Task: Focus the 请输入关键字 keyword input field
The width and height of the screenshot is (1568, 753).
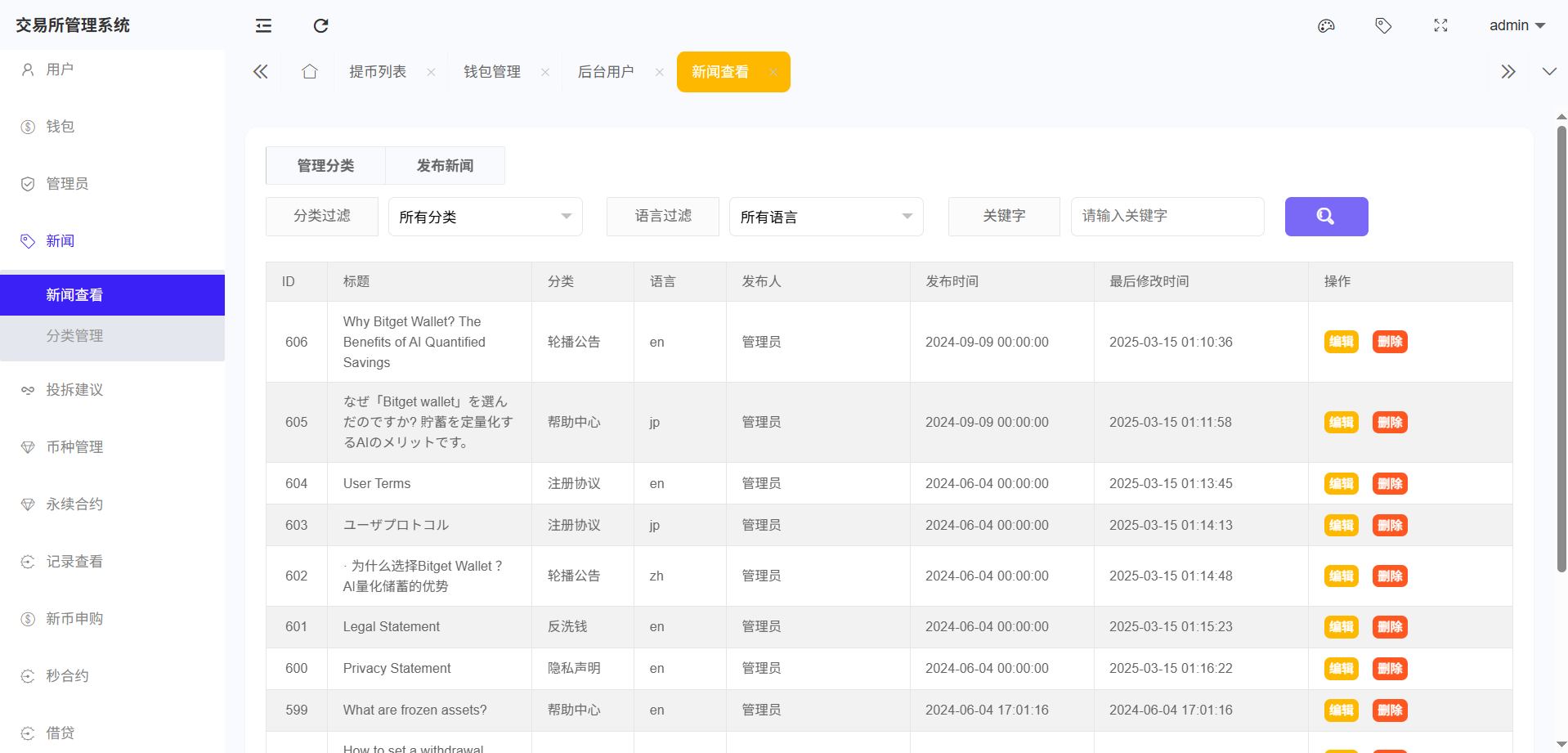Action: [1167, 217]
